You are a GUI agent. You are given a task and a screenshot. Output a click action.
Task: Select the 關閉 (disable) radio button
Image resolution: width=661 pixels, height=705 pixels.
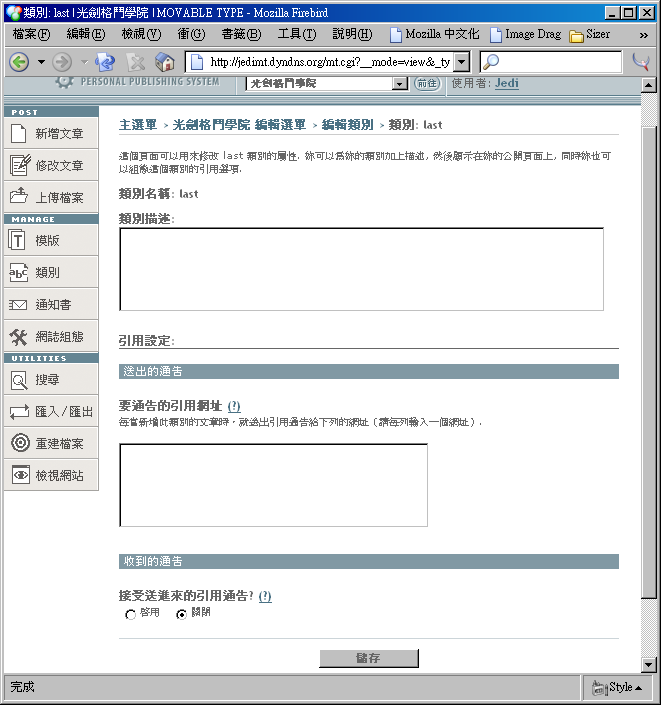[x=181, y=614]
